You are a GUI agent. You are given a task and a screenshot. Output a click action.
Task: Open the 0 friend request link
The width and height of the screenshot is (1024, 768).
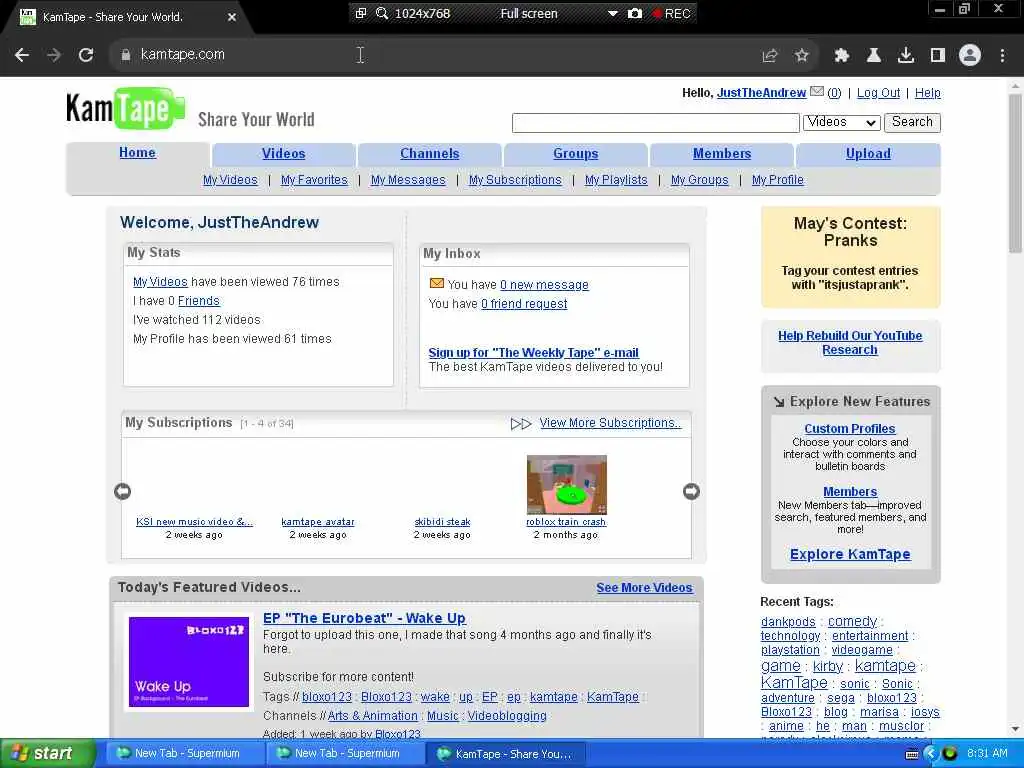pos(524,304)
